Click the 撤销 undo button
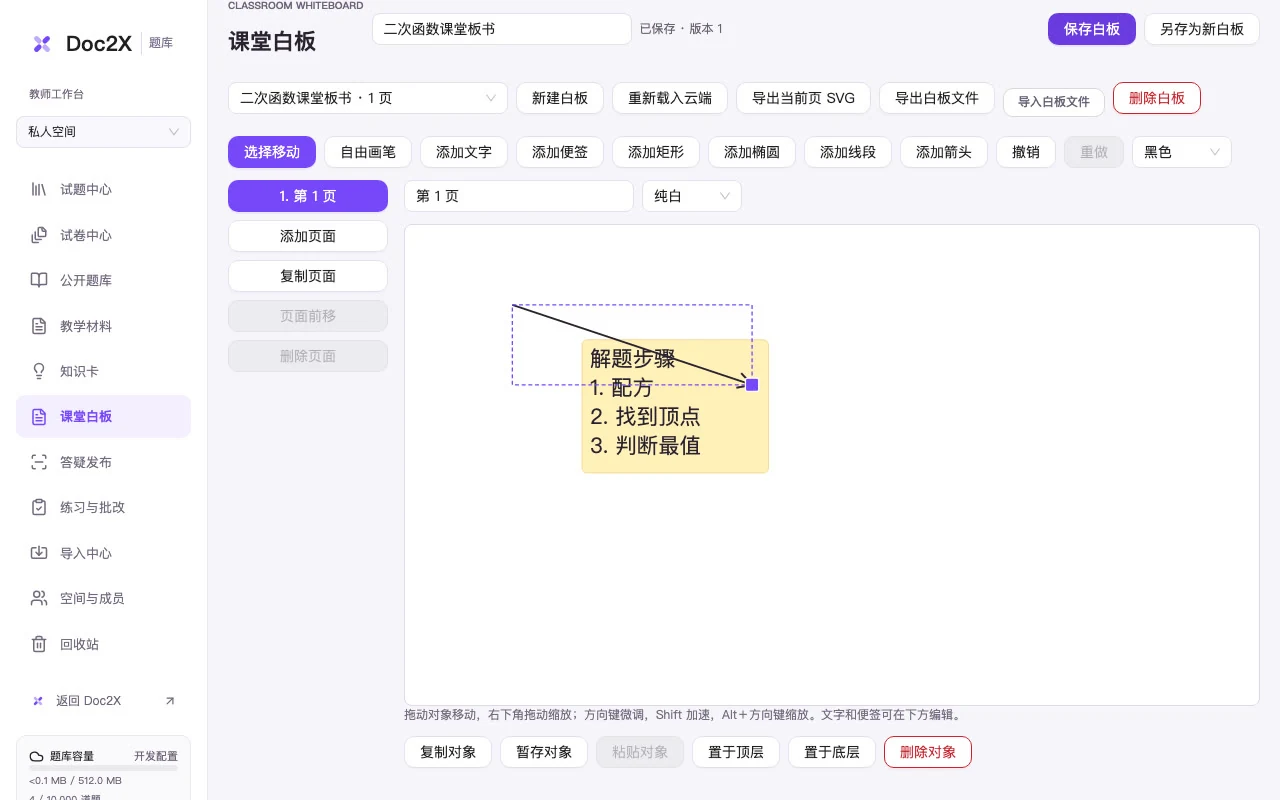 pos(1026,152)
